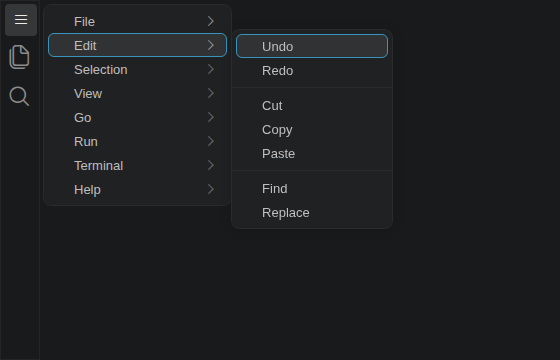
Task: Choose Undo from Edit submenu
Action: 312,46
